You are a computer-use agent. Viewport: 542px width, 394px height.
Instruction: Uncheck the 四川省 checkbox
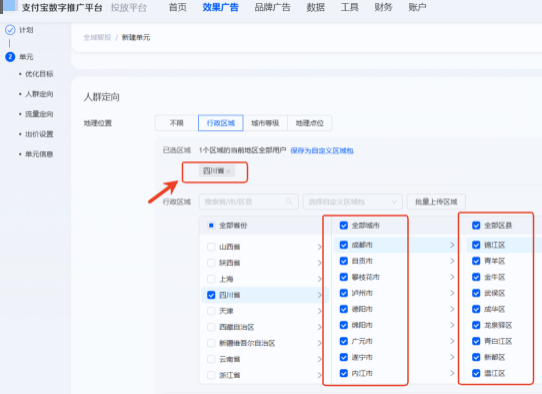211,295
